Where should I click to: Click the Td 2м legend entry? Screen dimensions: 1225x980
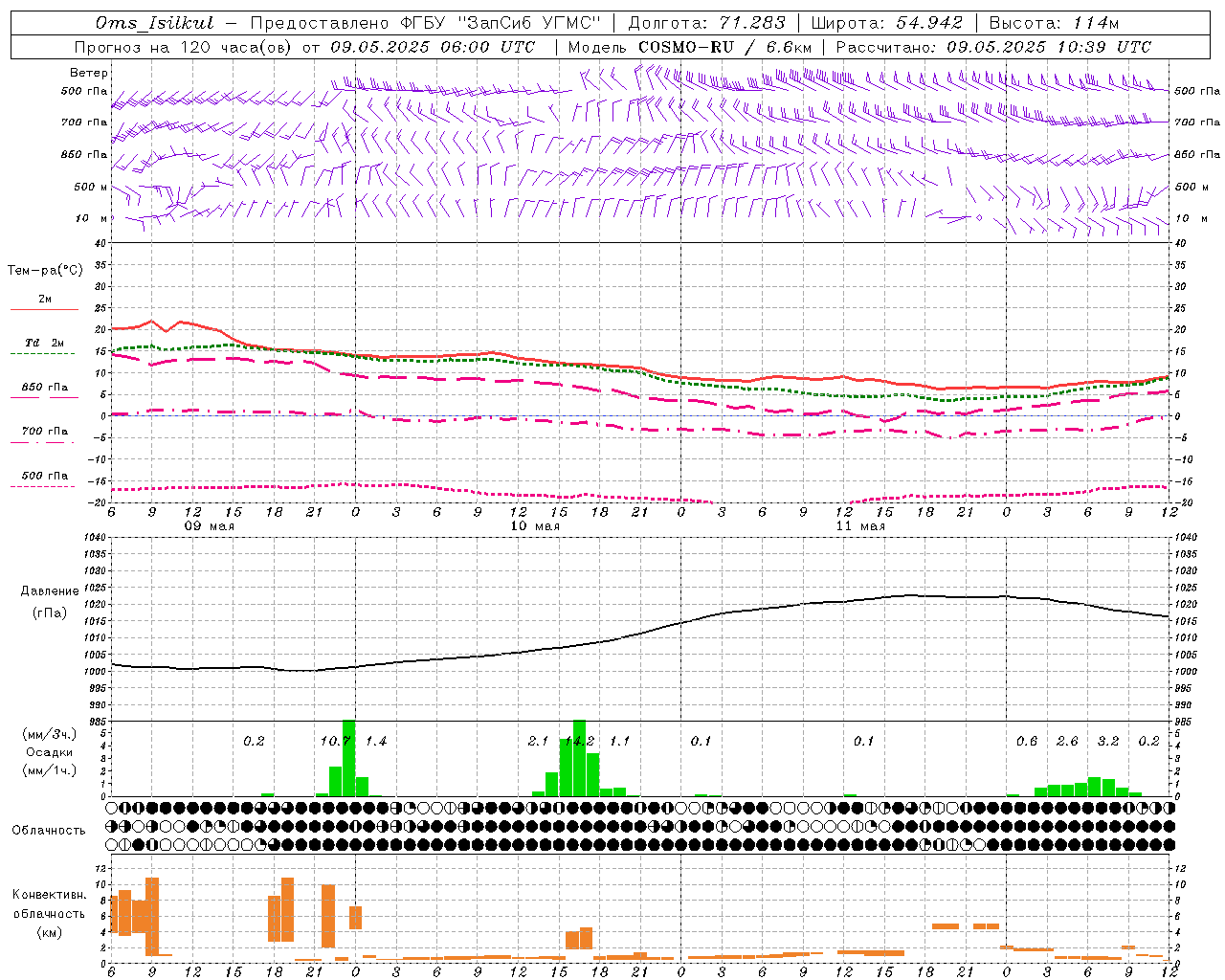coord(44,343)
